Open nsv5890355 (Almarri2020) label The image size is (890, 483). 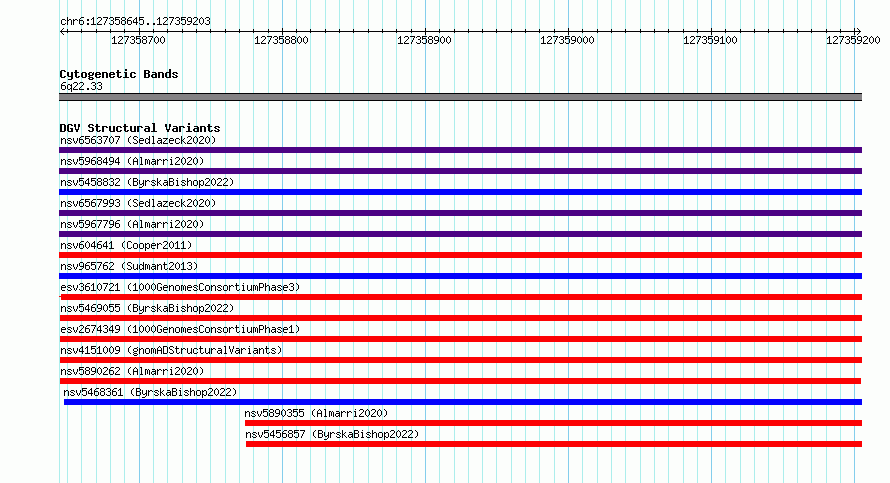pos(316,413)
